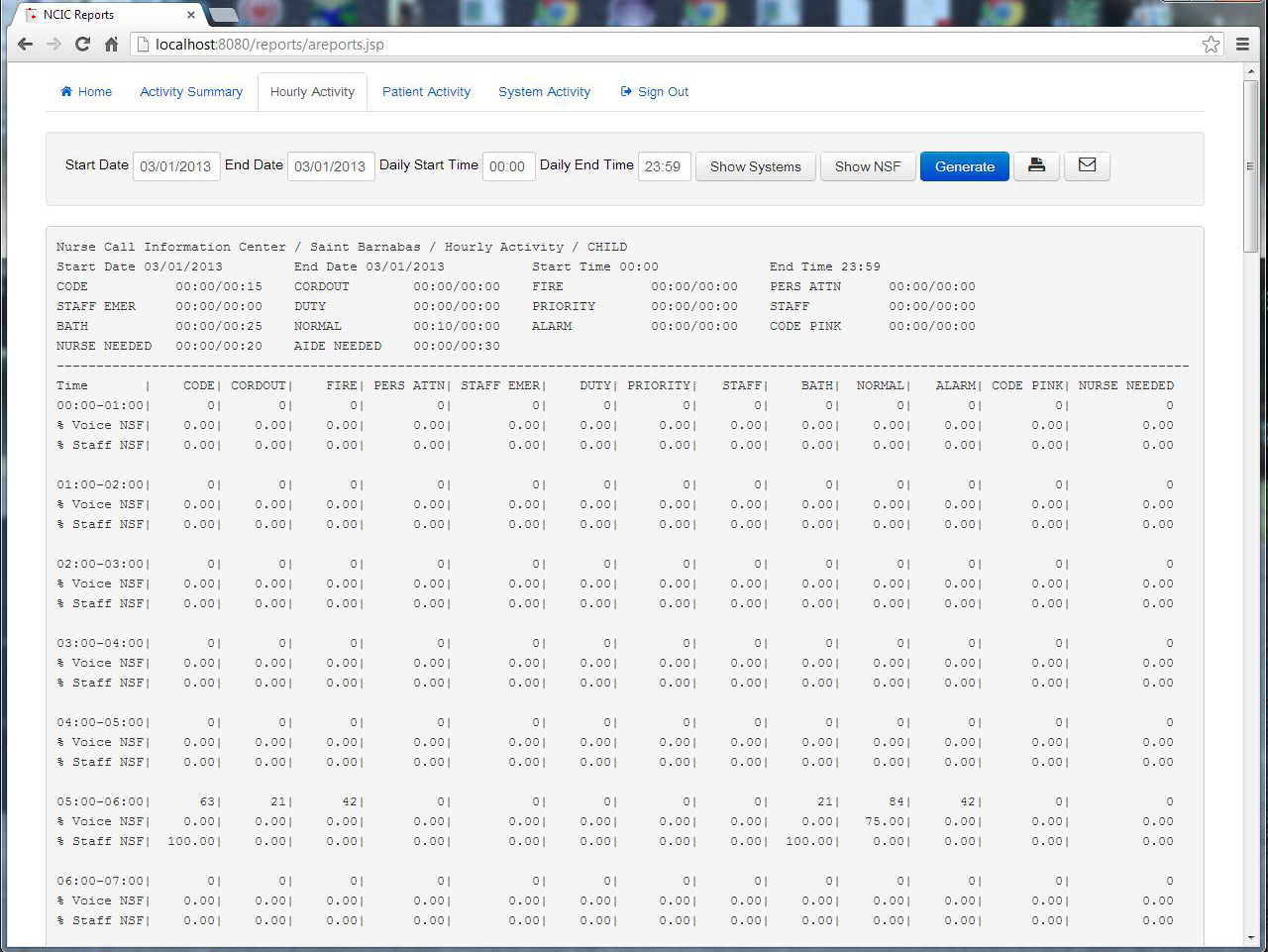Toggle the Show Systems button
The width and height of the screenshot is (1268, 952).
tap(755, 166)
